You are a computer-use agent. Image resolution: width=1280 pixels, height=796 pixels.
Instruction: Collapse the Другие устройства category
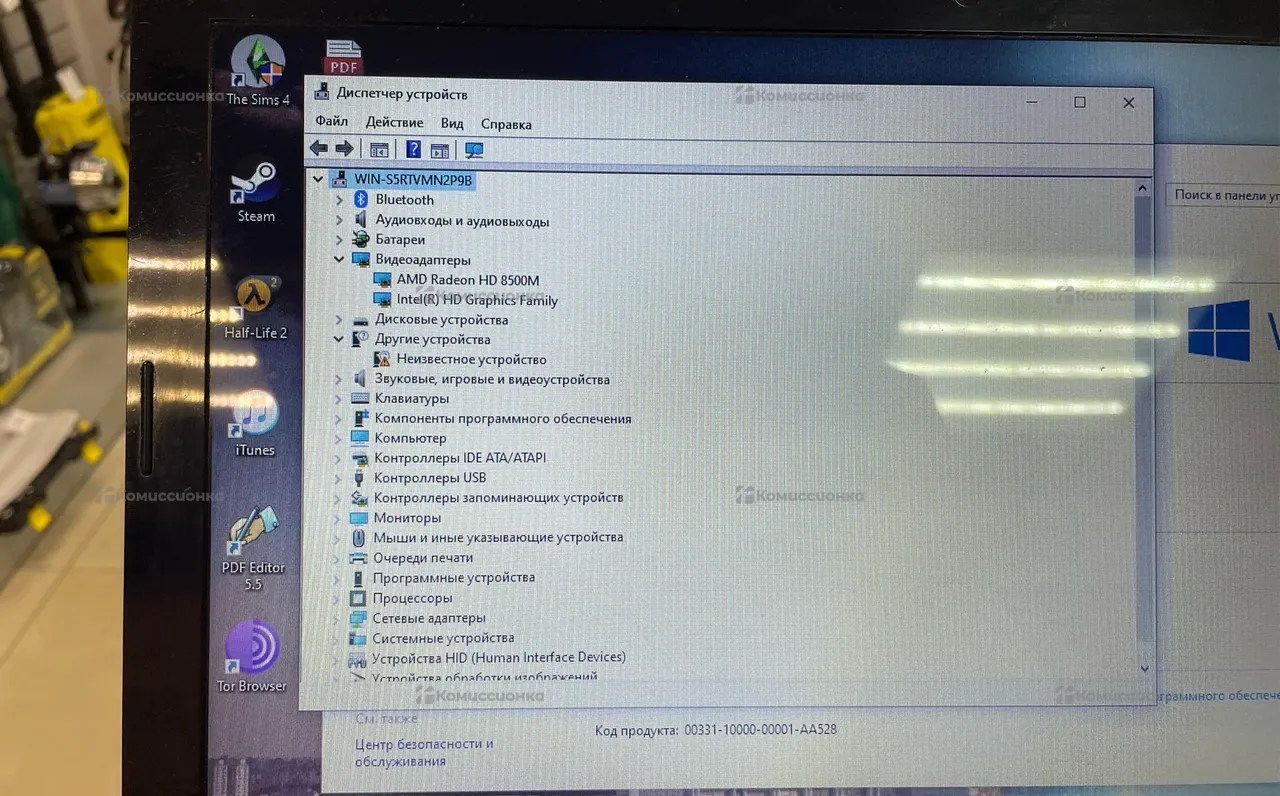tap(339, 339)
